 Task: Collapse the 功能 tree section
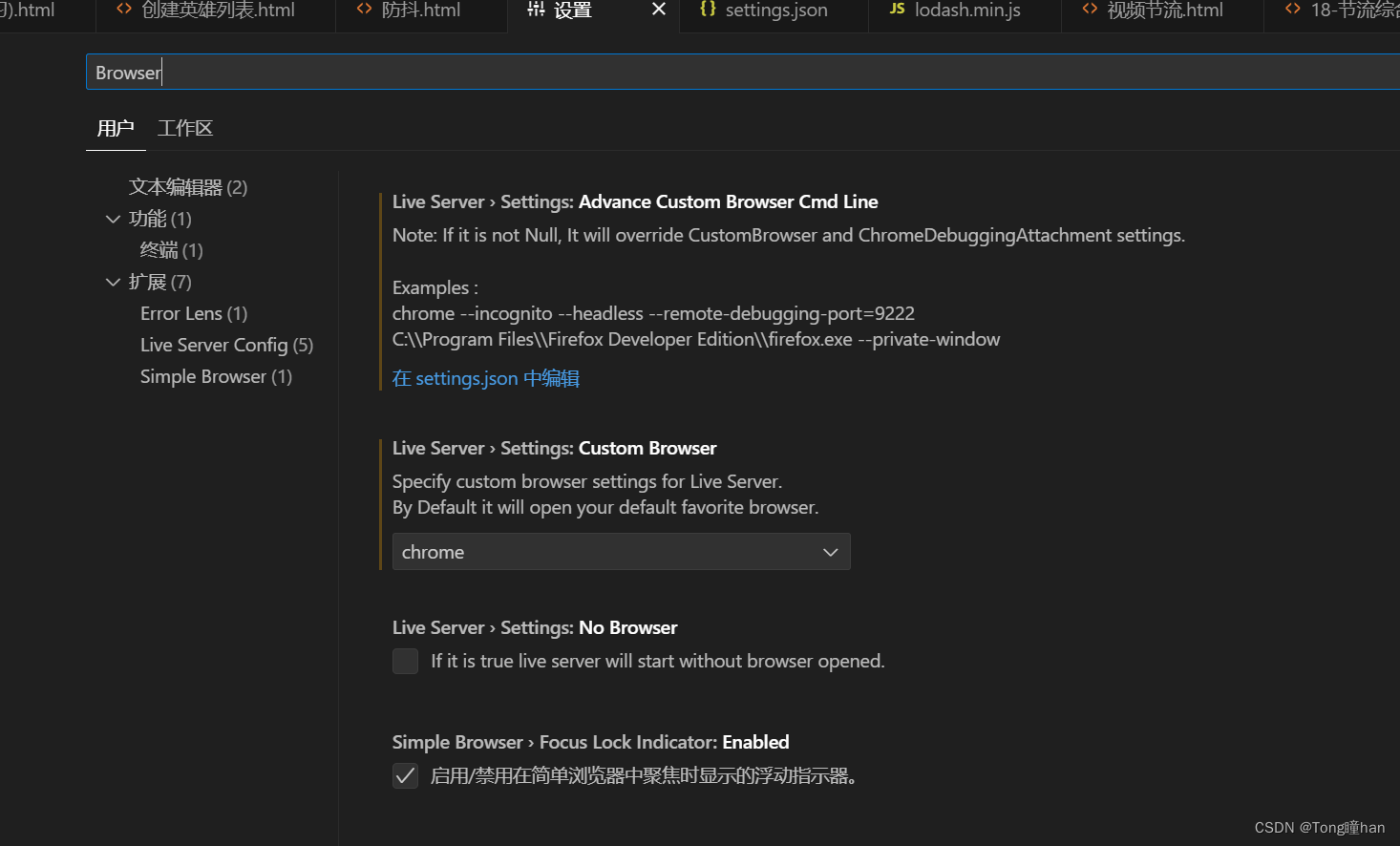click(x=114, y=219)
